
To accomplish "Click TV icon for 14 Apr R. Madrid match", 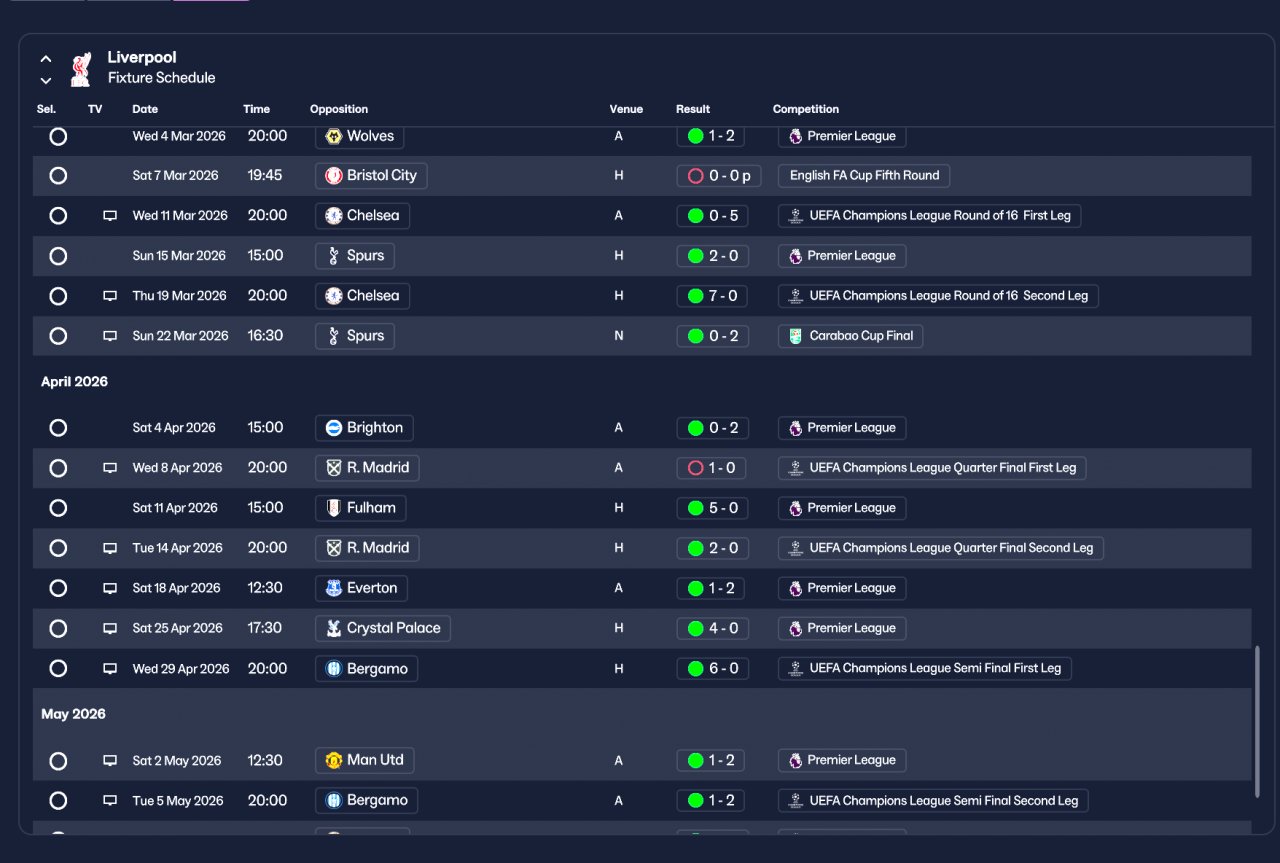I will click(x=110, y=548).
